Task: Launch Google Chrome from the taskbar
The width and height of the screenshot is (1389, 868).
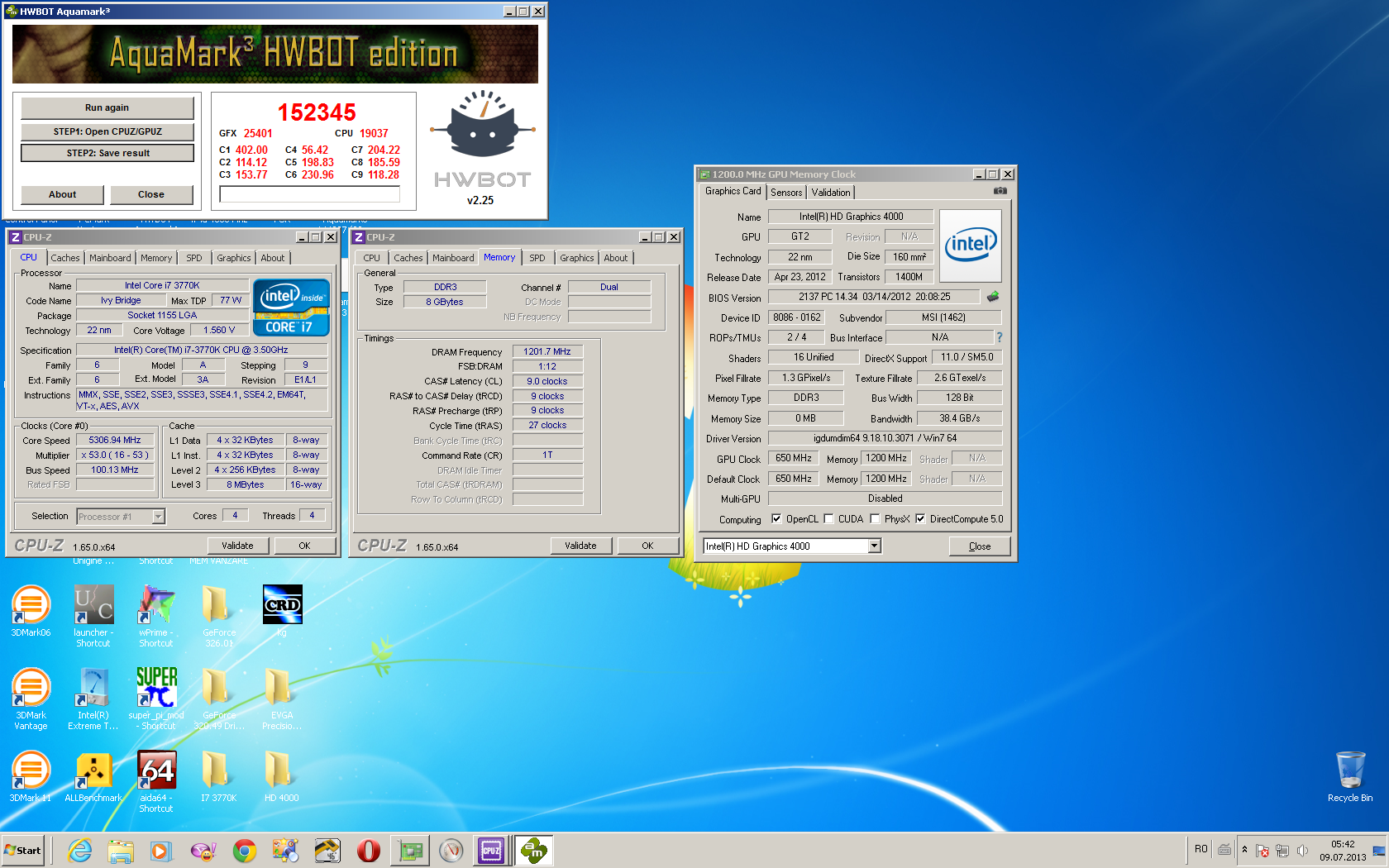Action: click(244, 850)
